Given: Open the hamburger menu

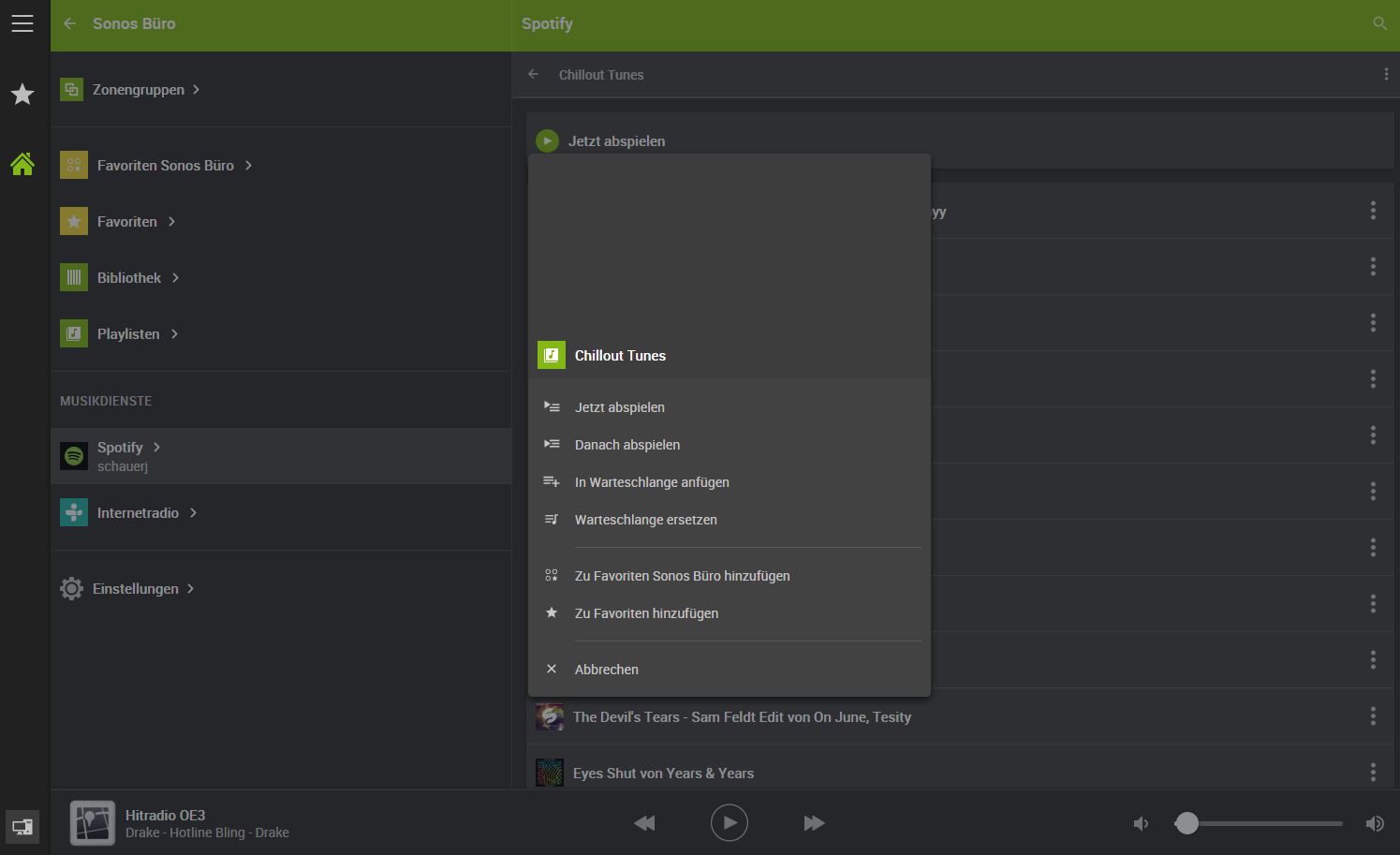Looking at the screenshot, I should [x=22, y=23].
